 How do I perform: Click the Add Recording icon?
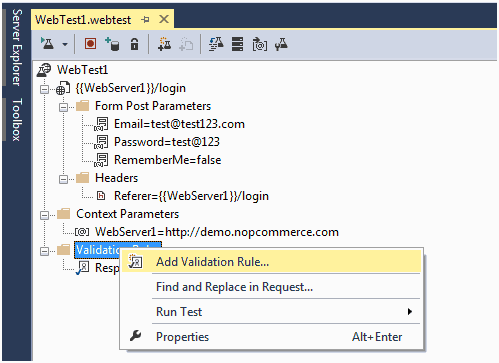[164, 44]
